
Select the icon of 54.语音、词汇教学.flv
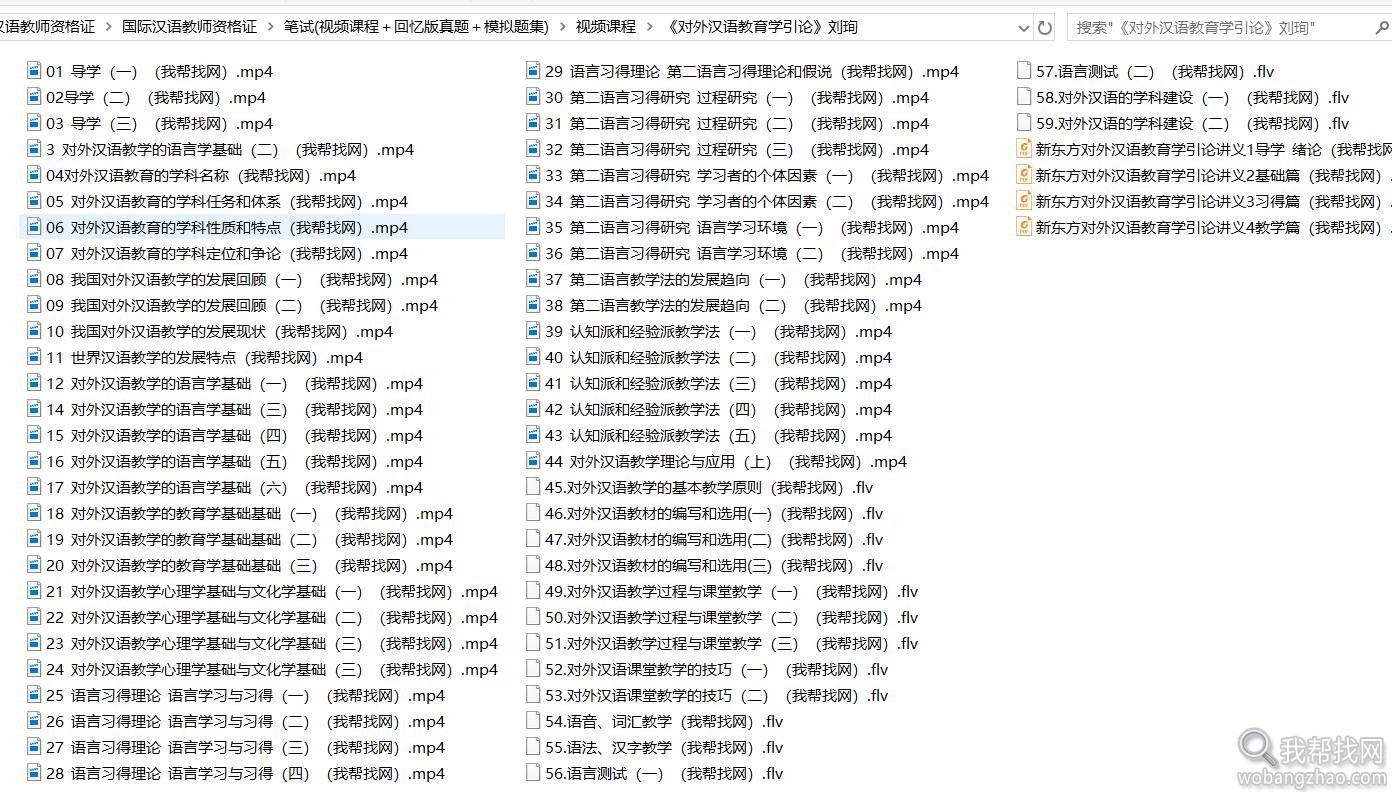point(533,721)
